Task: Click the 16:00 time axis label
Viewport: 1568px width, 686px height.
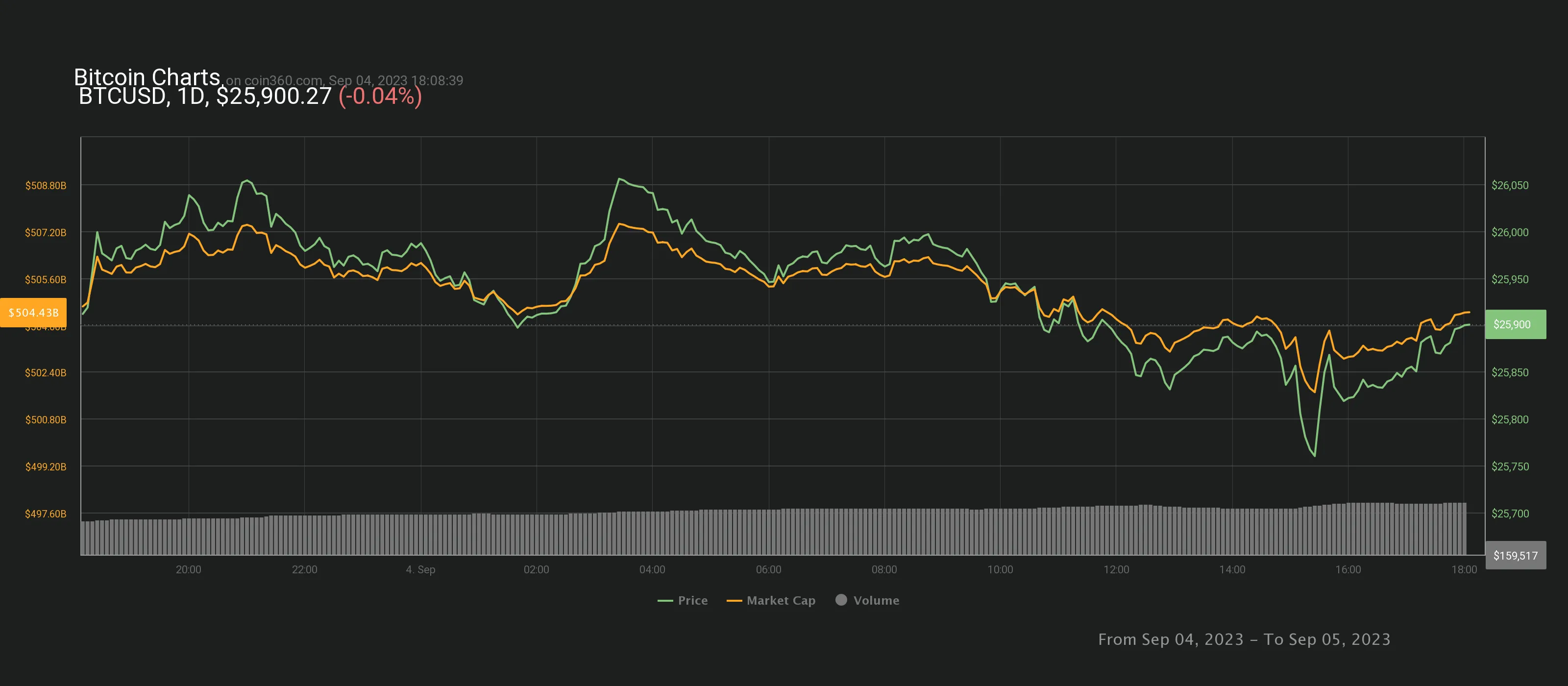Action: tap(1347, 570)
